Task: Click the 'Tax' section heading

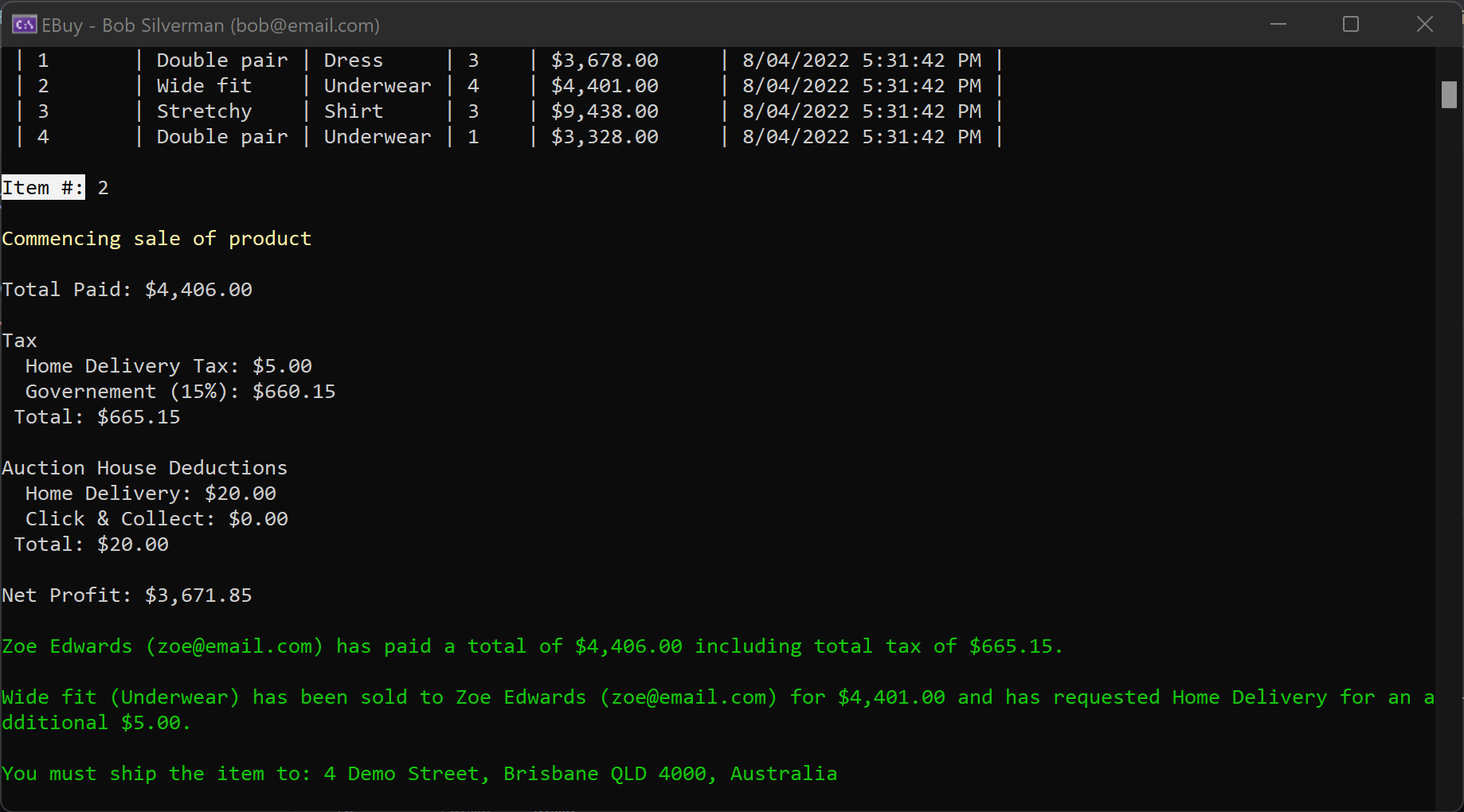Action: tap(19, 341)
